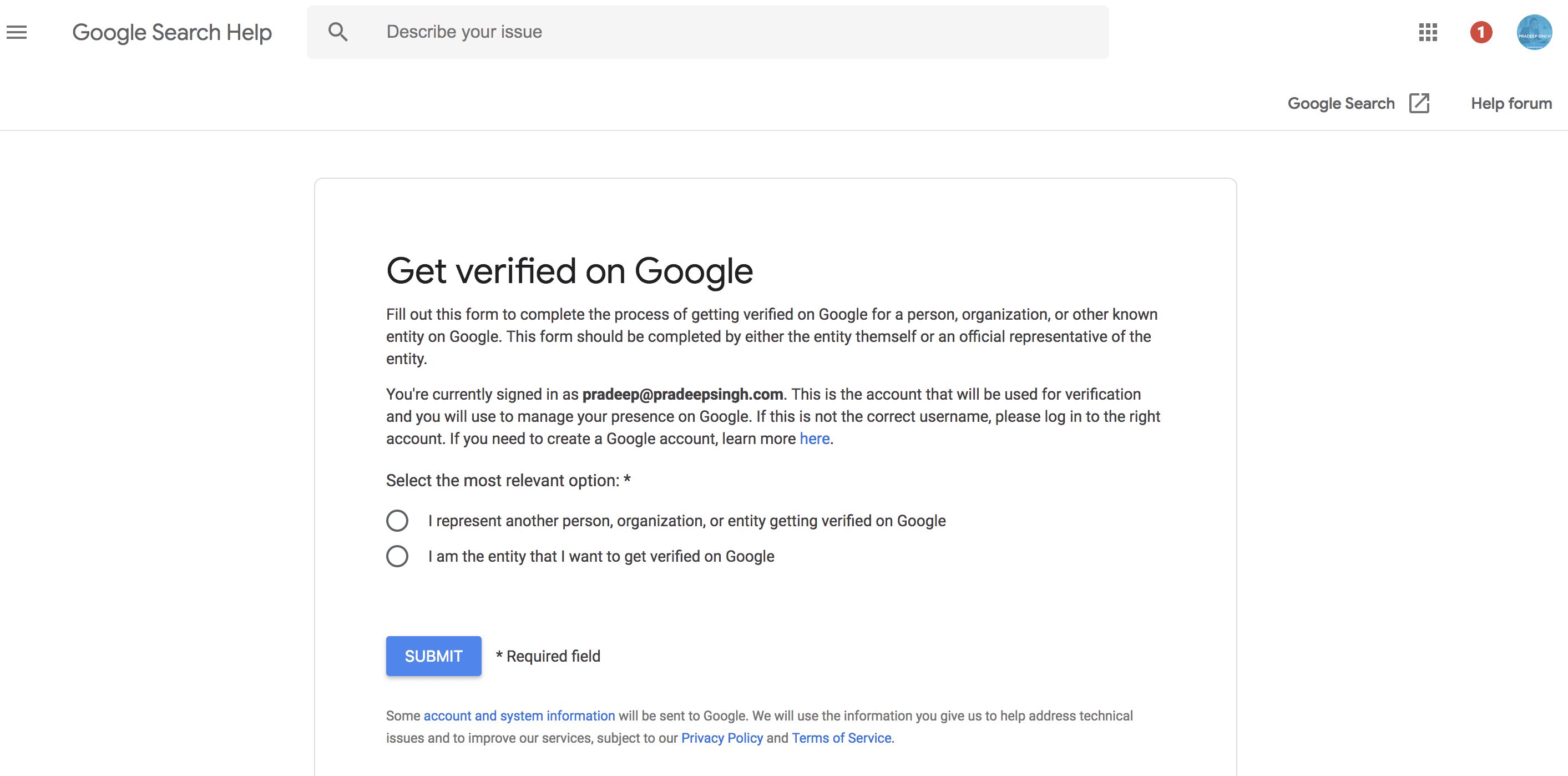The width and height of the screenshot is (1568, 776).
Task: Open the hamburger main menu
Action: tap(17, 32)
